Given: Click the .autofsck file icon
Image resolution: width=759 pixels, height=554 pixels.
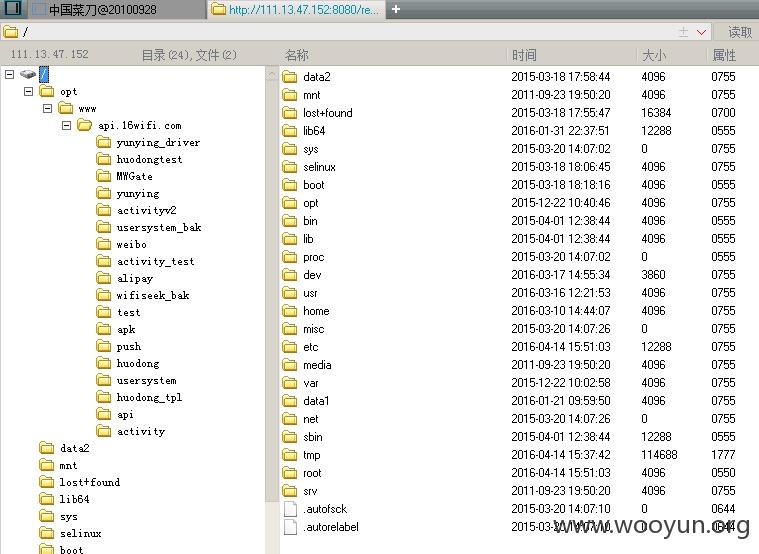Looking at the screenshot, I should [290, 509].
